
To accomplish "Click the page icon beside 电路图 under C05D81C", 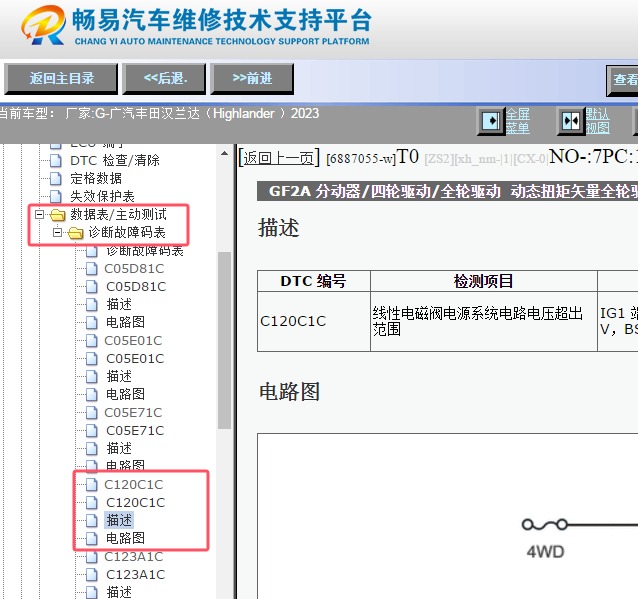I will pos(92,323).
